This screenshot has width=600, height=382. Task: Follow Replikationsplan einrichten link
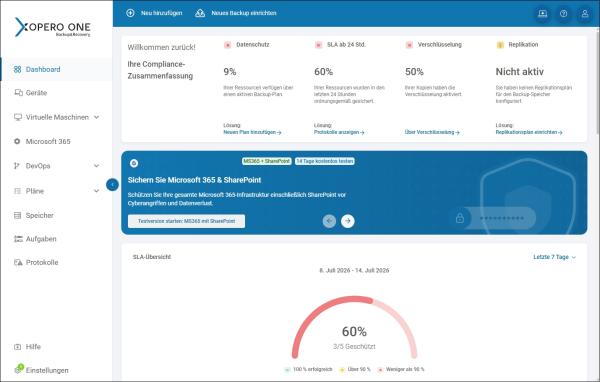click(529, 132)
